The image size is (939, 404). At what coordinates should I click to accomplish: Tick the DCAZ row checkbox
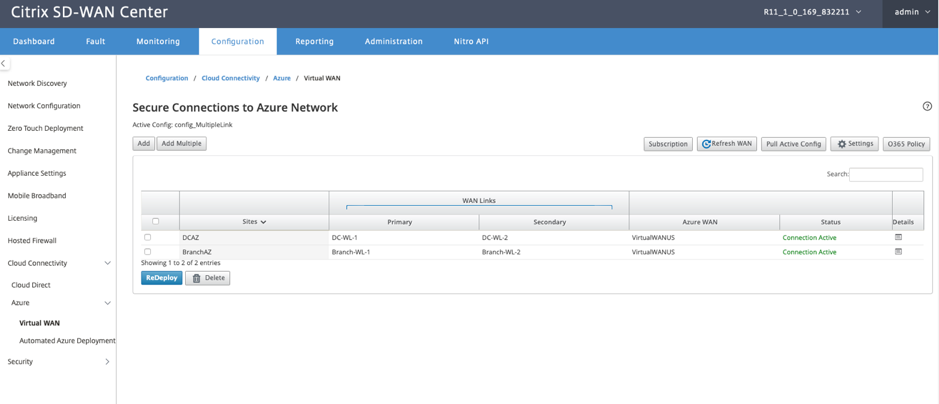147,237
